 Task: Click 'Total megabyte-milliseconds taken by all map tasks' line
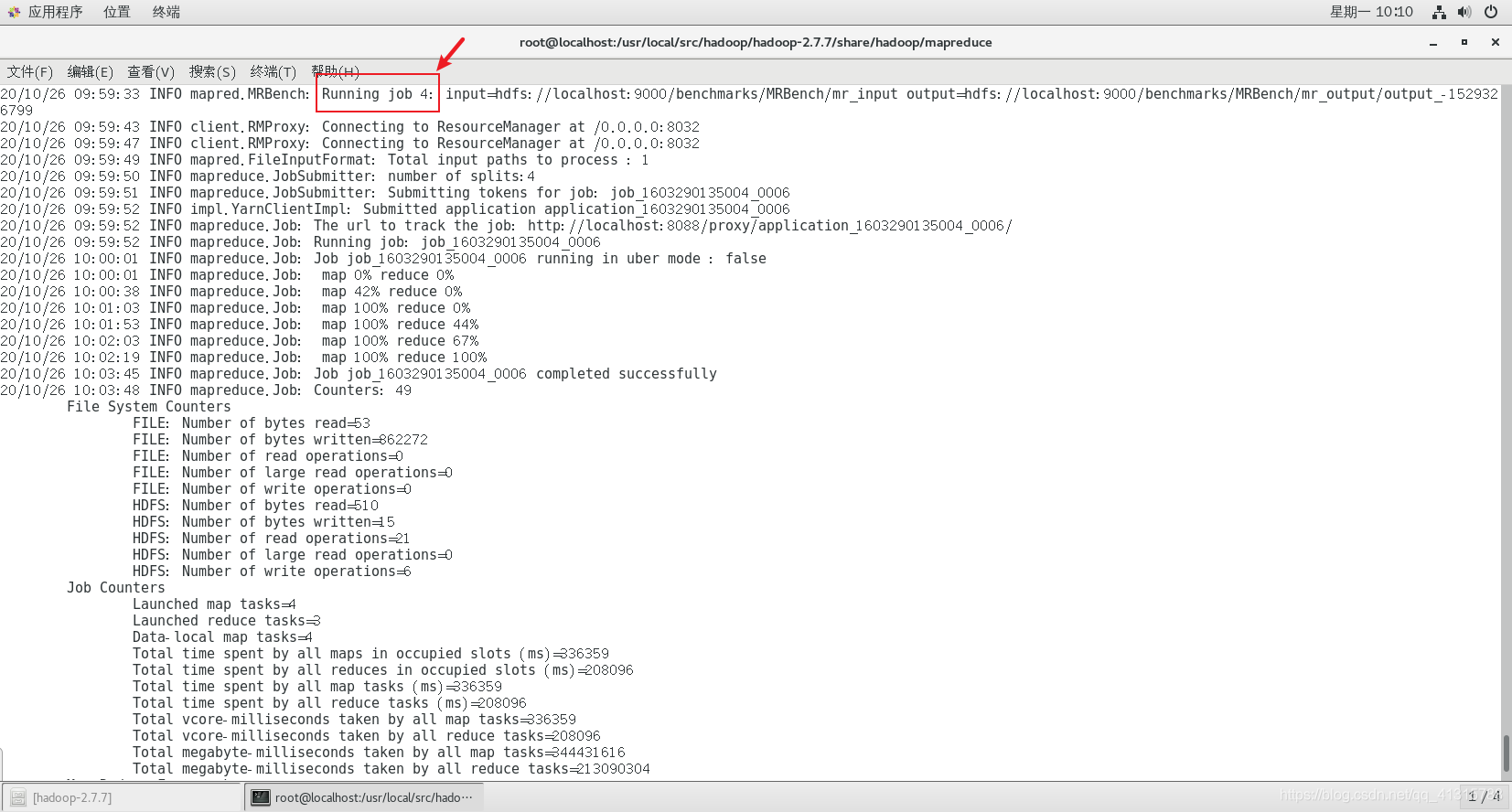point(379,752)
